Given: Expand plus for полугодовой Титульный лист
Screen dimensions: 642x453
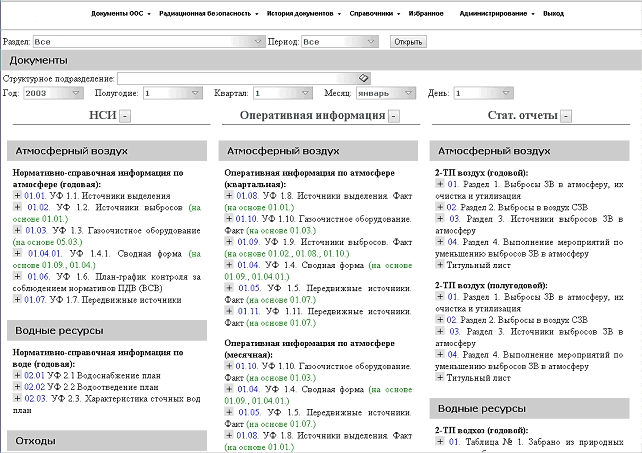Looking at the screenshot, I should coord(440,377).
